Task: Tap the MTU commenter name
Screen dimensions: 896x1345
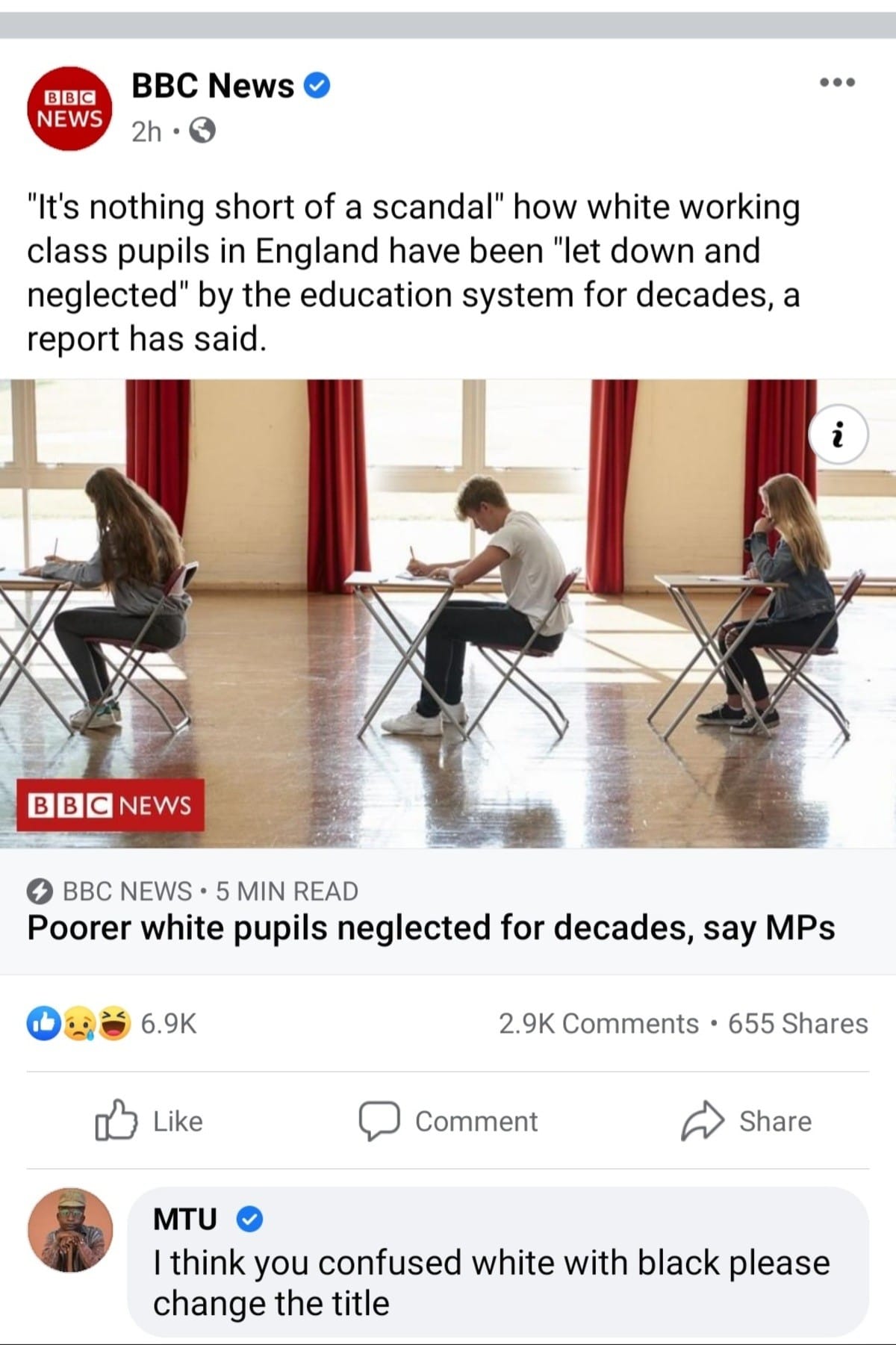Action: tap(185, 1219)
